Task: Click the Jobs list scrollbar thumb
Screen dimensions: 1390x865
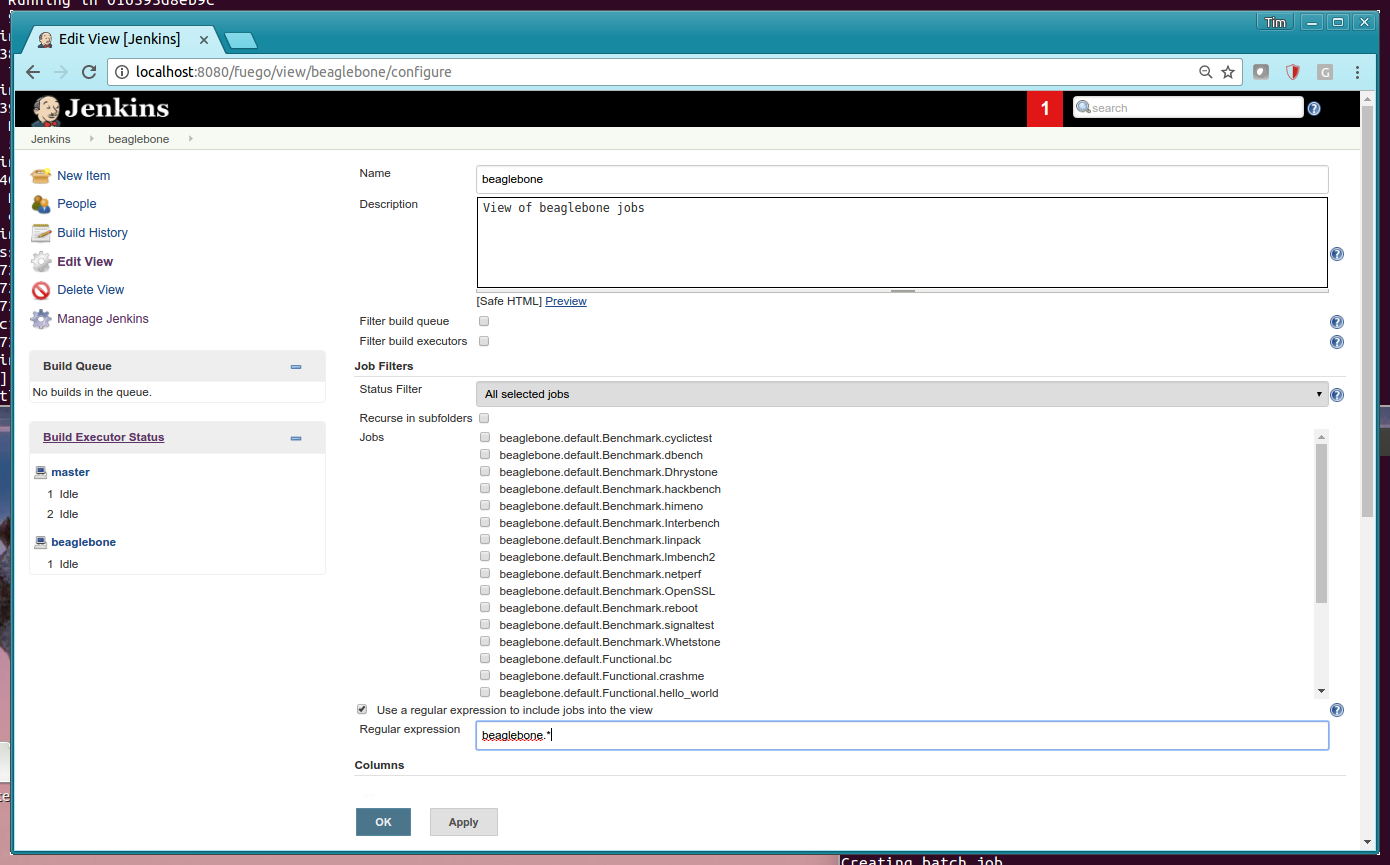Action: click(1321, 523)
